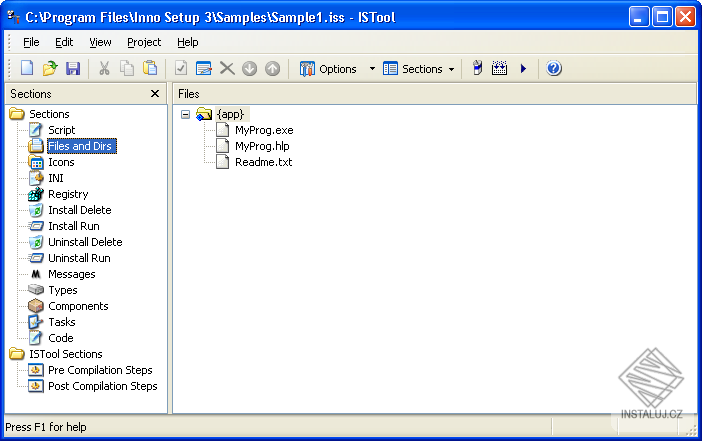Open the Options dropdown arrow
The image size is (702, 441).
tap(372, 69)
